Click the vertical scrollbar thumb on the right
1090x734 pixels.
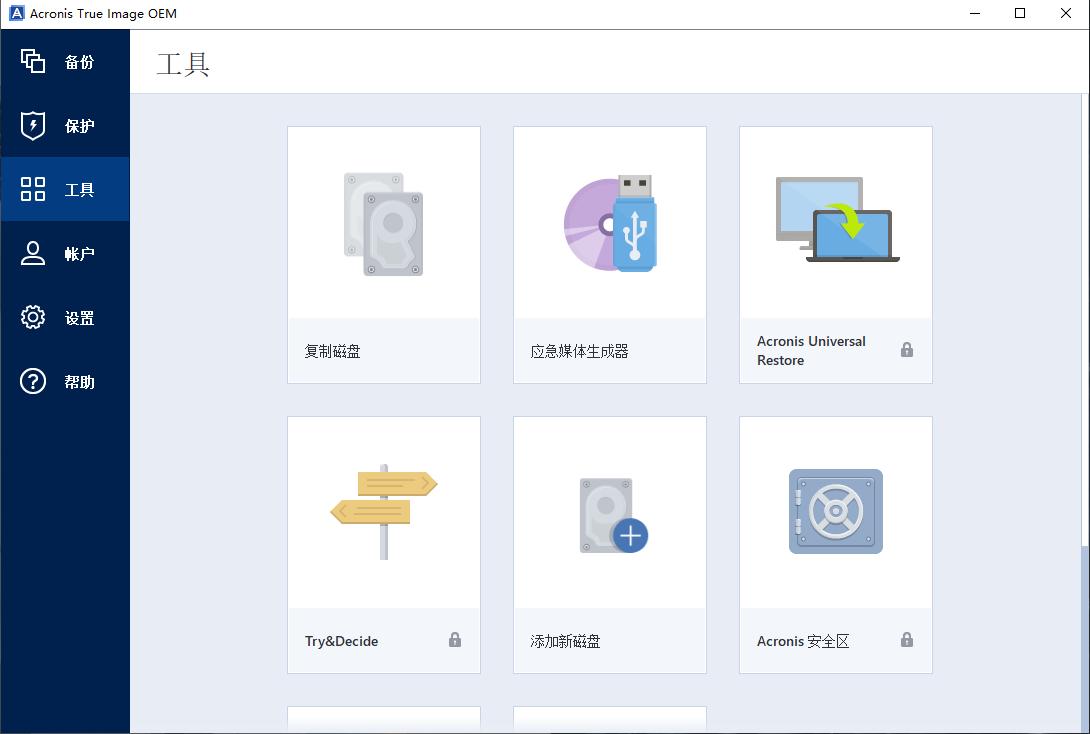coord(1085,640)
